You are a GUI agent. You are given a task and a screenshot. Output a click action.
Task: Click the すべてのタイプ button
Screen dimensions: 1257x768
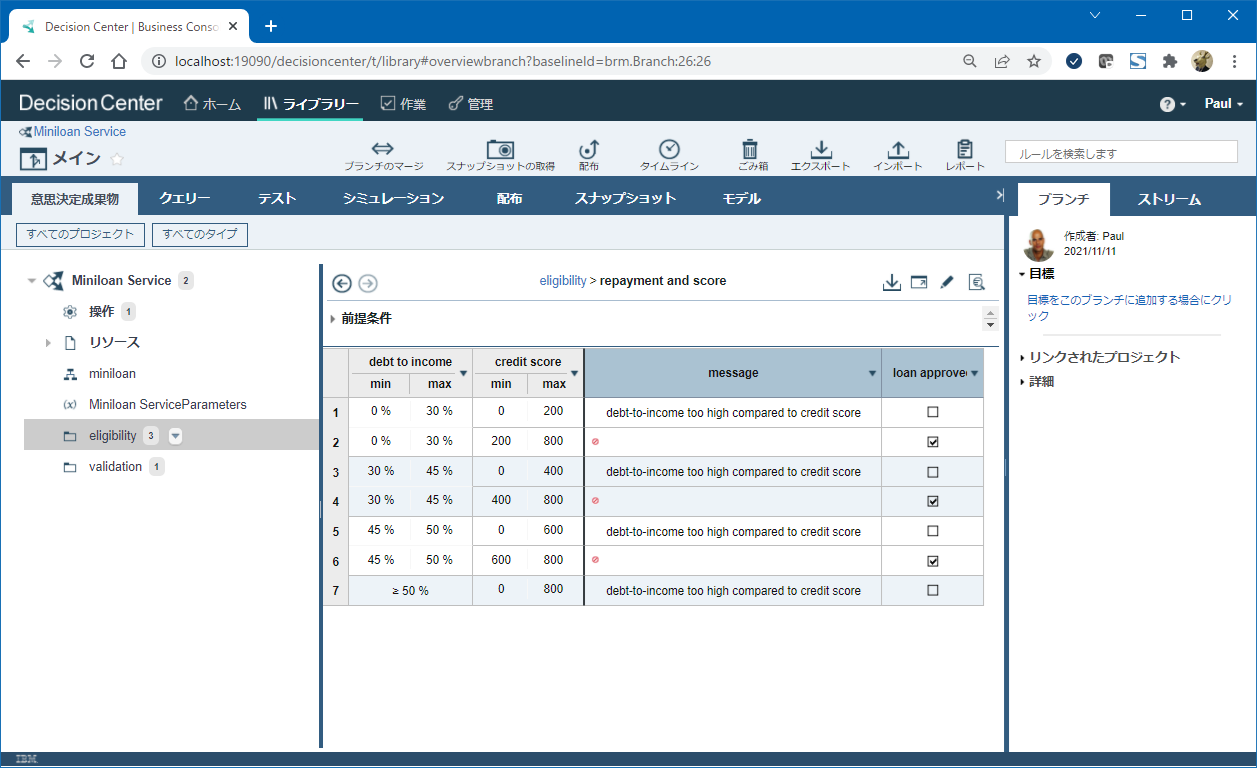click(200, 234)
